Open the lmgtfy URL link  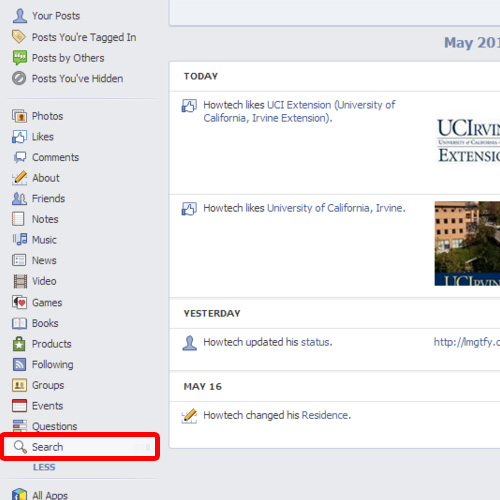pyautogui.click(x=467, y=342)
